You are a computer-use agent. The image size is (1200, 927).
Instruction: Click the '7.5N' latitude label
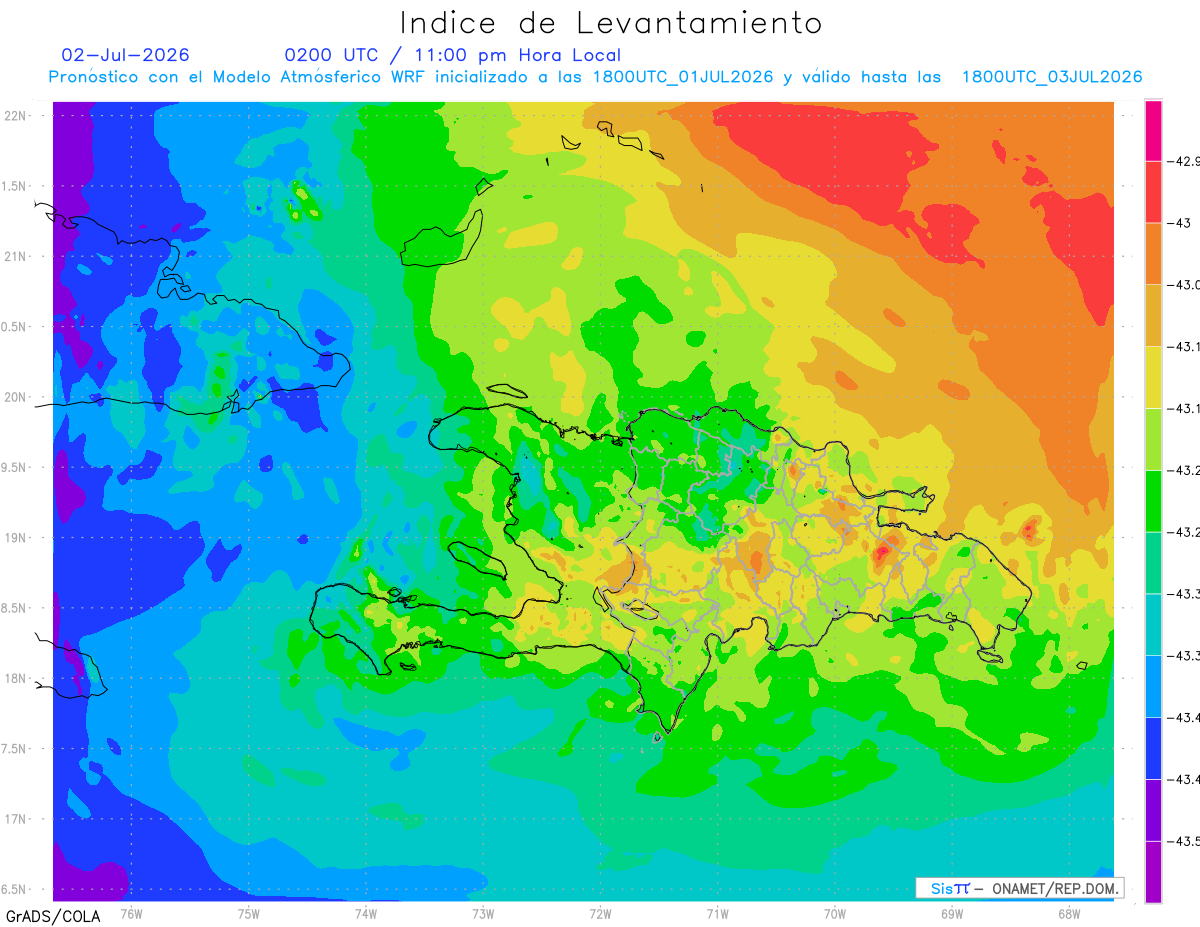13,749
